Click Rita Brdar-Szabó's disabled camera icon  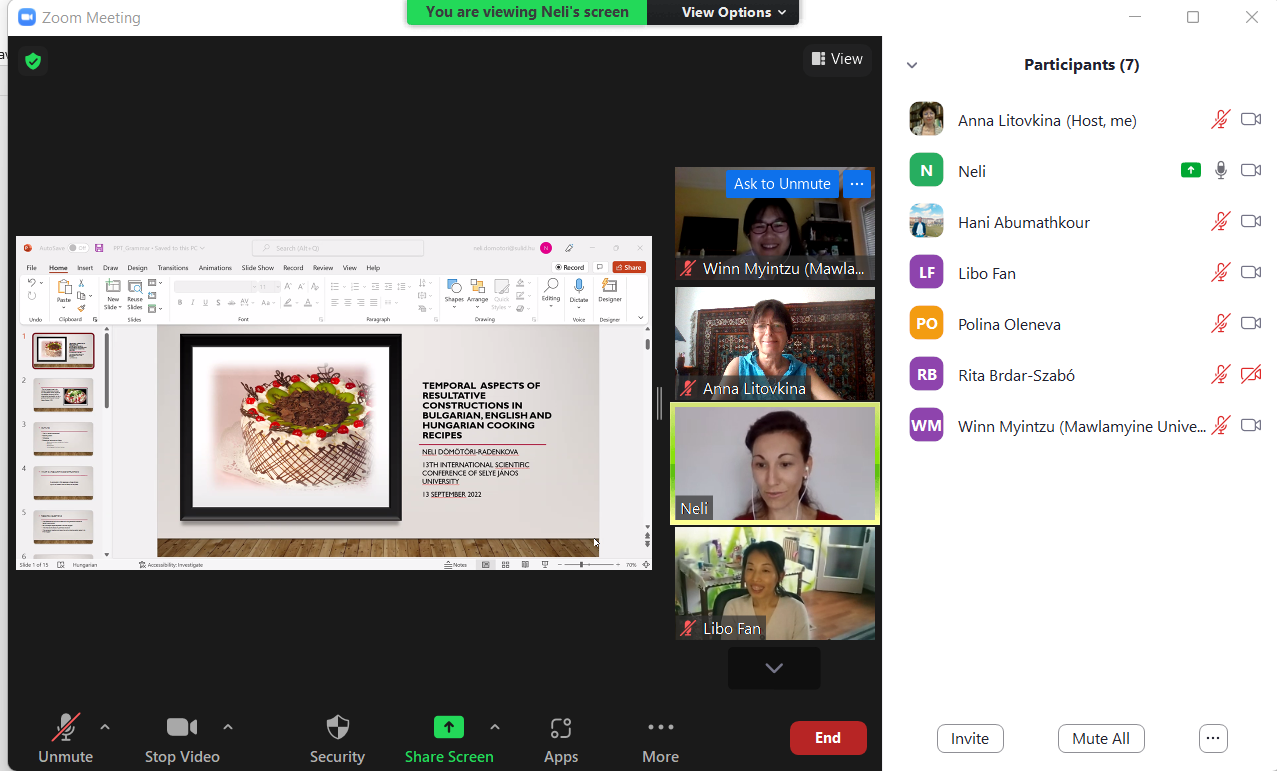point(1250,375)
